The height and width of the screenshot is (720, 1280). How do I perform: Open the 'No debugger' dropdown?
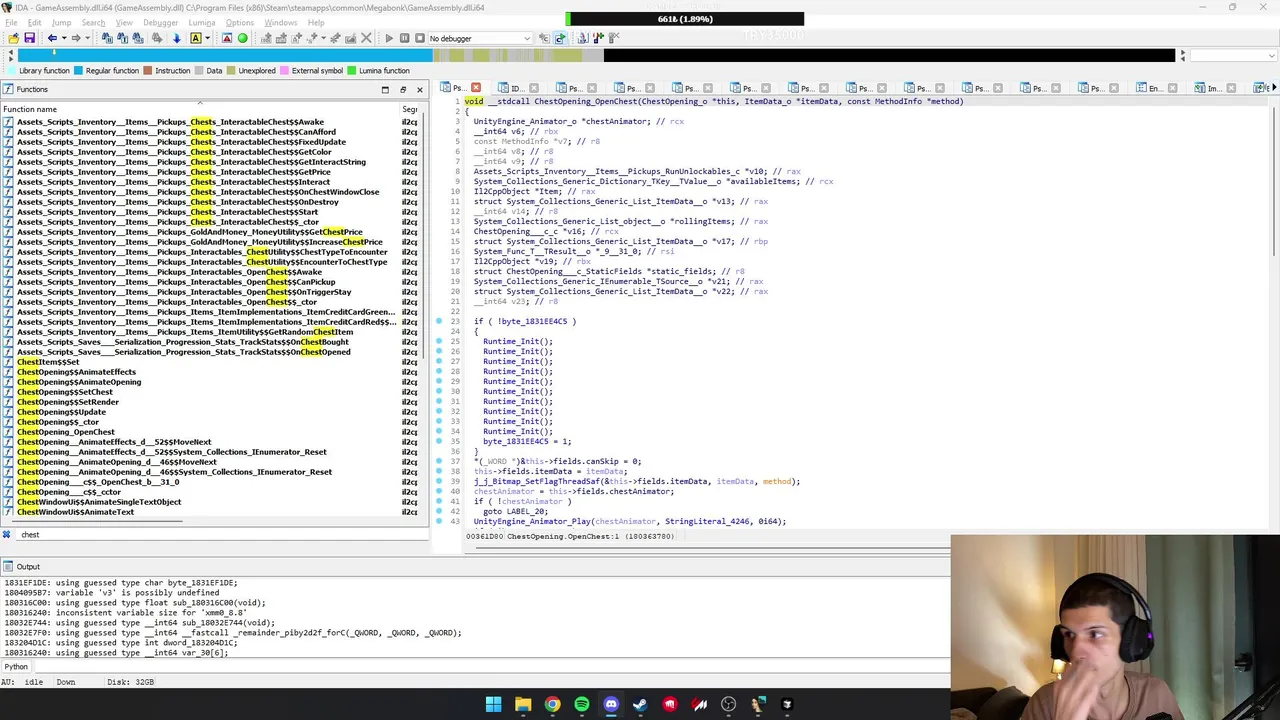click(479, 38)
